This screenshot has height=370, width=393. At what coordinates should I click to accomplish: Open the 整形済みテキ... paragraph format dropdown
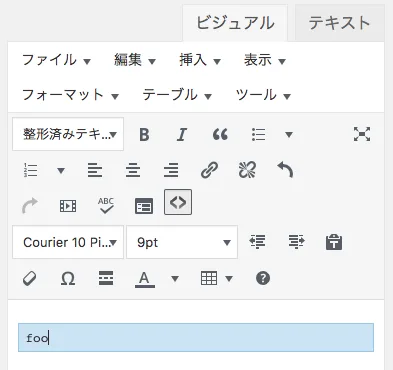coord(68,134)
